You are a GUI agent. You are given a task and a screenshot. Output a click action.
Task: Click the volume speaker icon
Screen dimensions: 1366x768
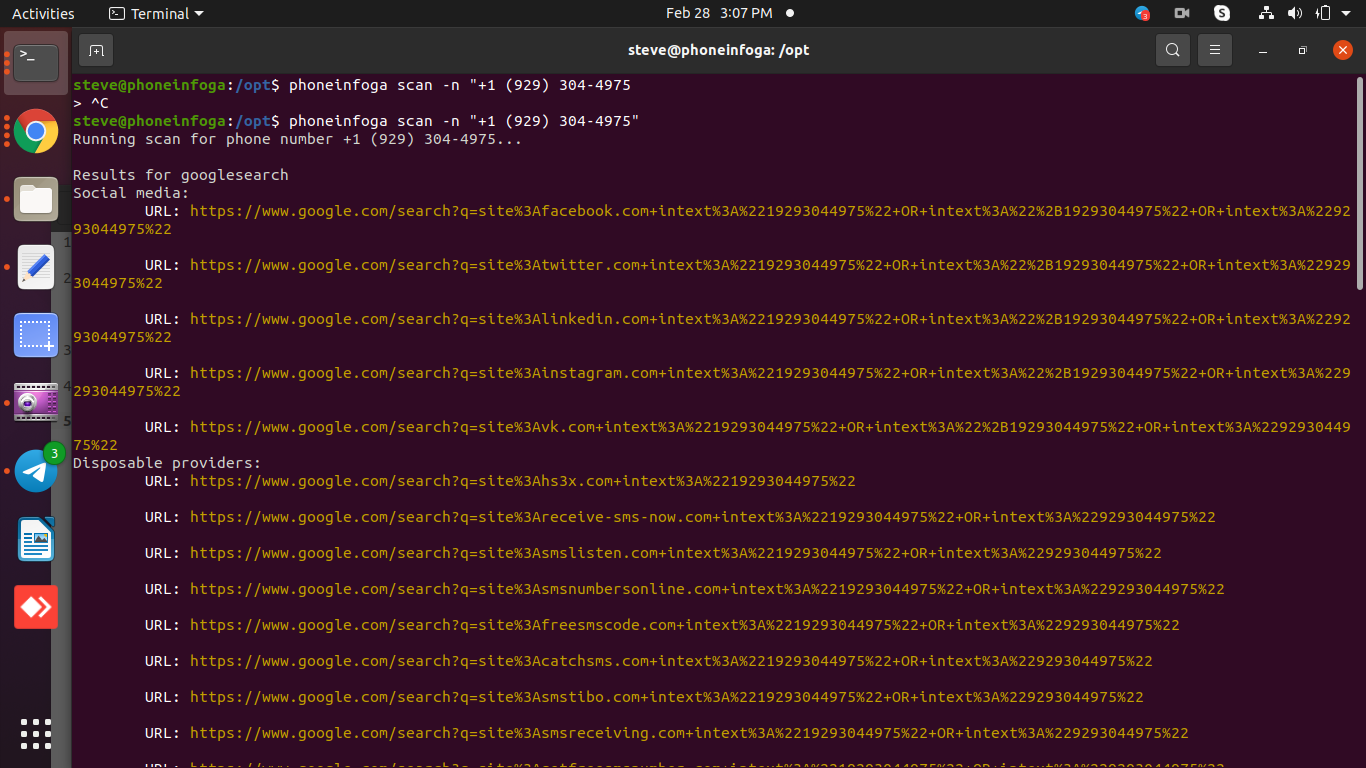click(1295, 13)
